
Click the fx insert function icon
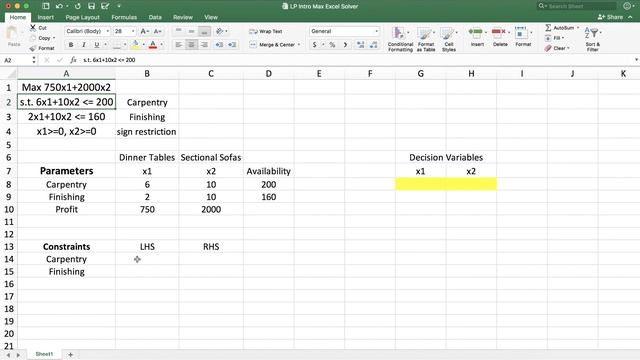tap(73, 60)
